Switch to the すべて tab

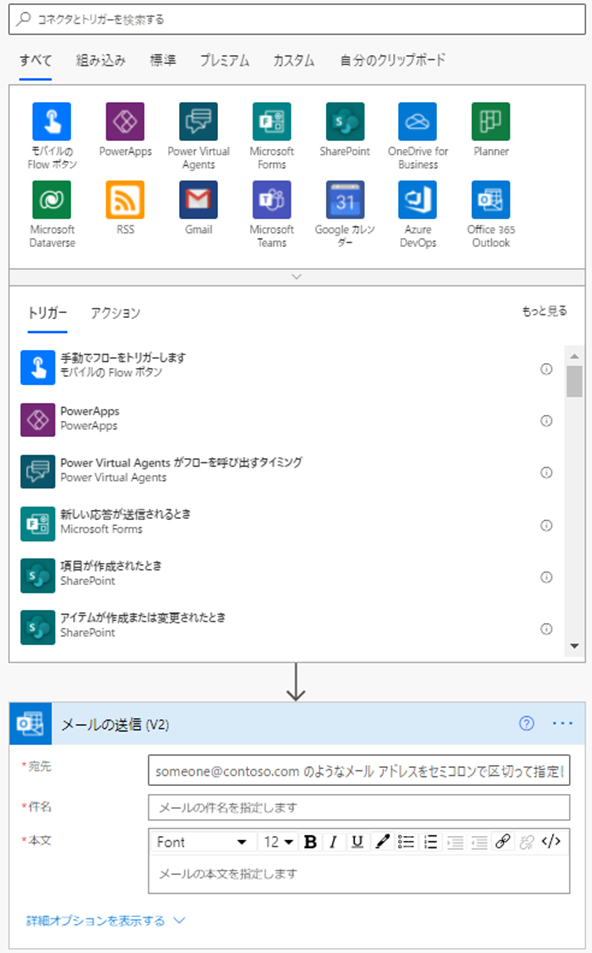pyautogui.click(x=35, y=60)
